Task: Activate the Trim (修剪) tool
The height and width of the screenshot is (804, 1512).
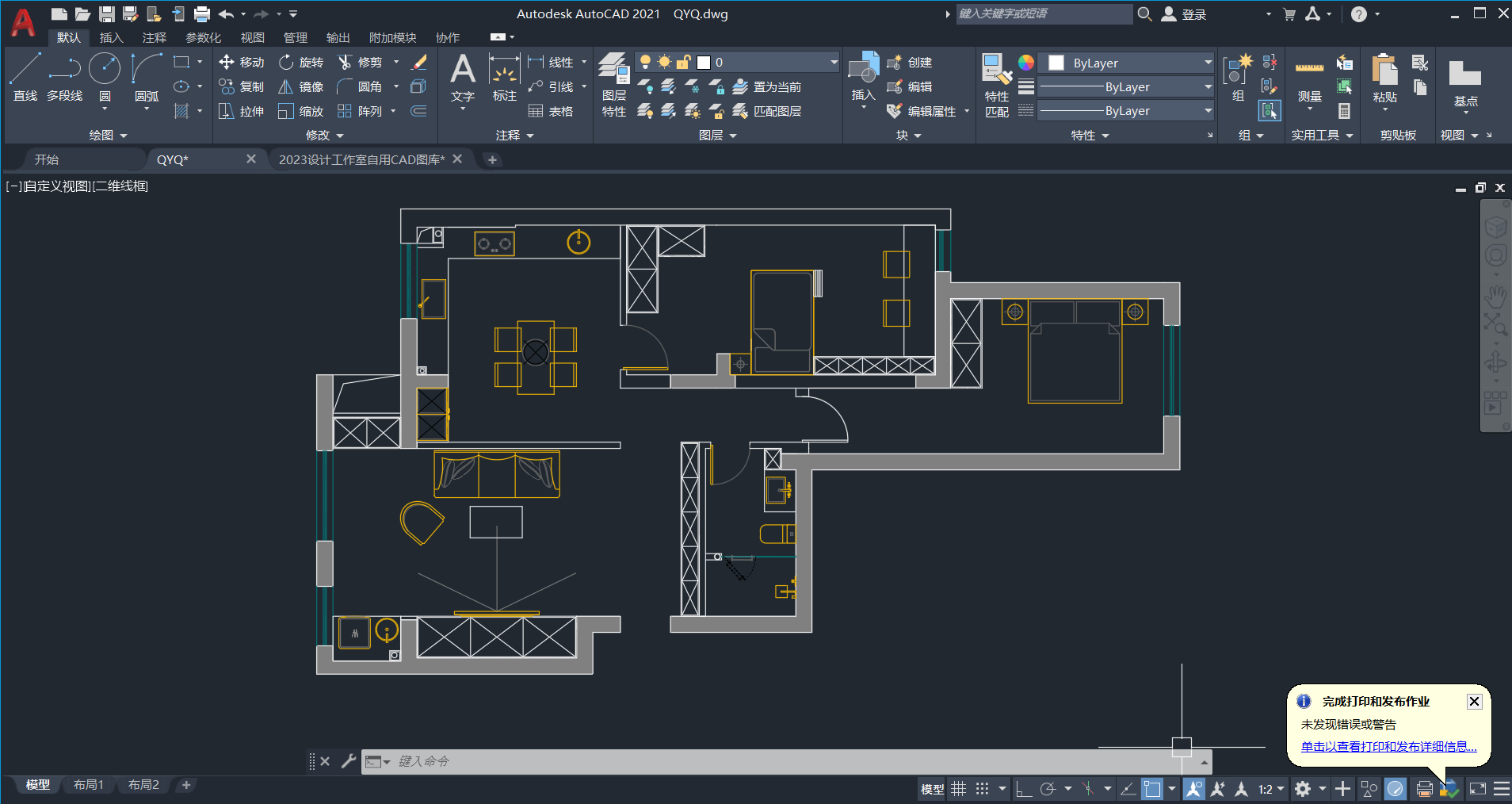Action: click(x=361, y=62)
